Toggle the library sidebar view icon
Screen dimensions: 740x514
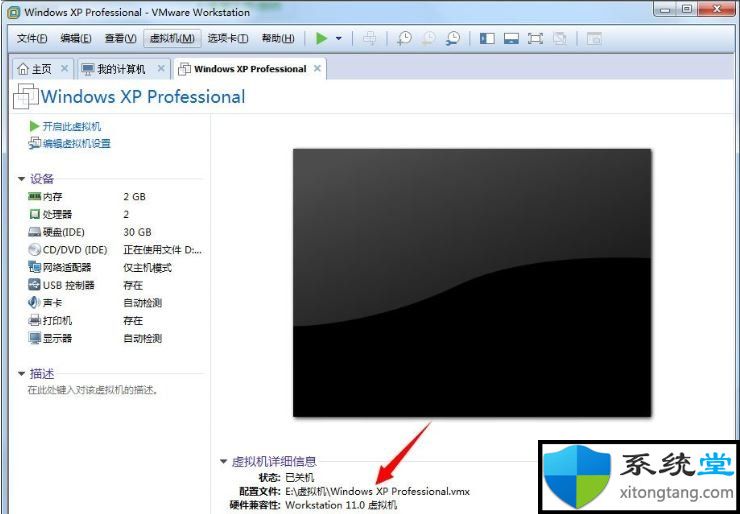487,39
